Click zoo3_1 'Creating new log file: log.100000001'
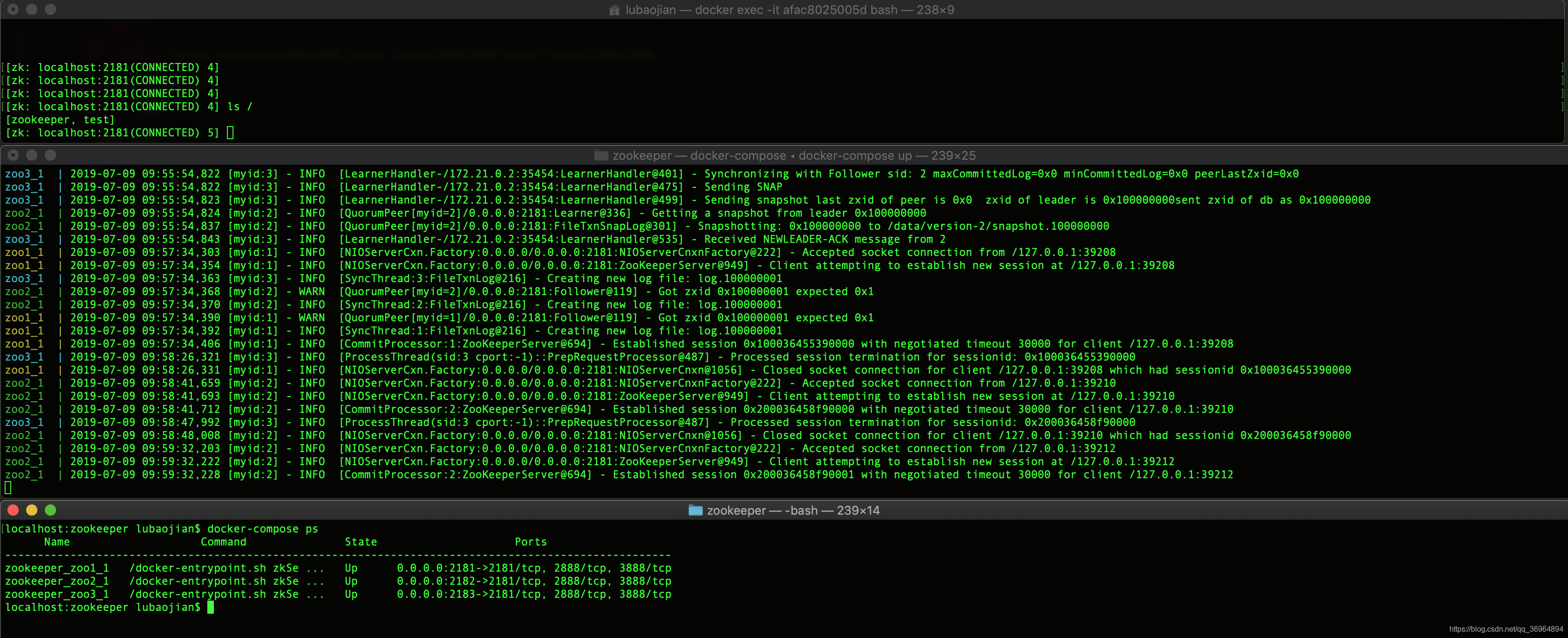 [664, 279]
